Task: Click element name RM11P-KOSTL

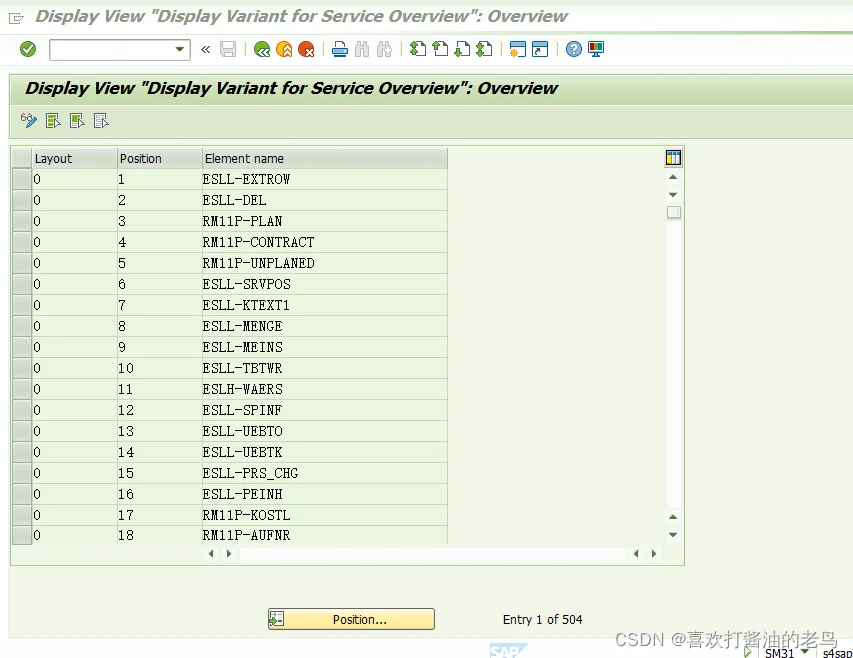Action: click(246, 515)
